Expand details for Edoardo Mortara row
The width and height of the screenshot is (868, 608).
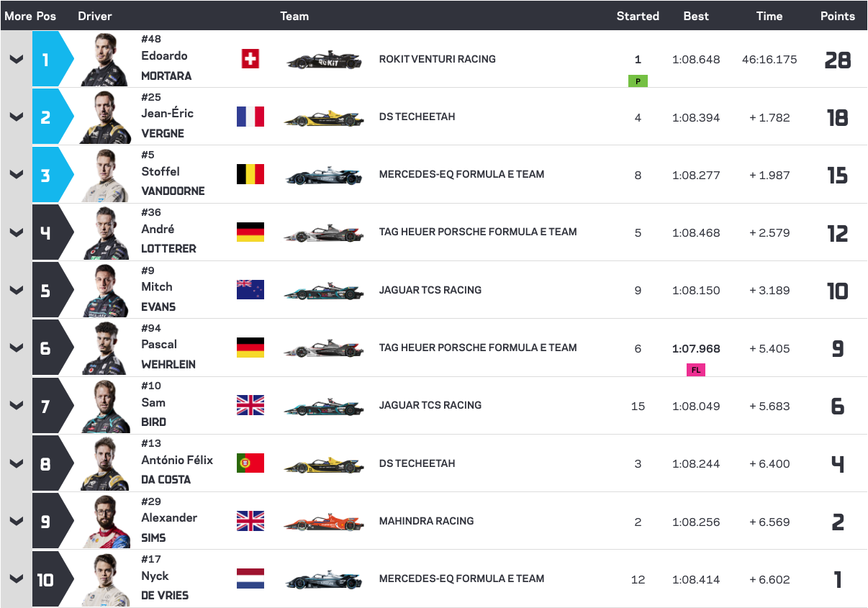[x=16, y=59]
